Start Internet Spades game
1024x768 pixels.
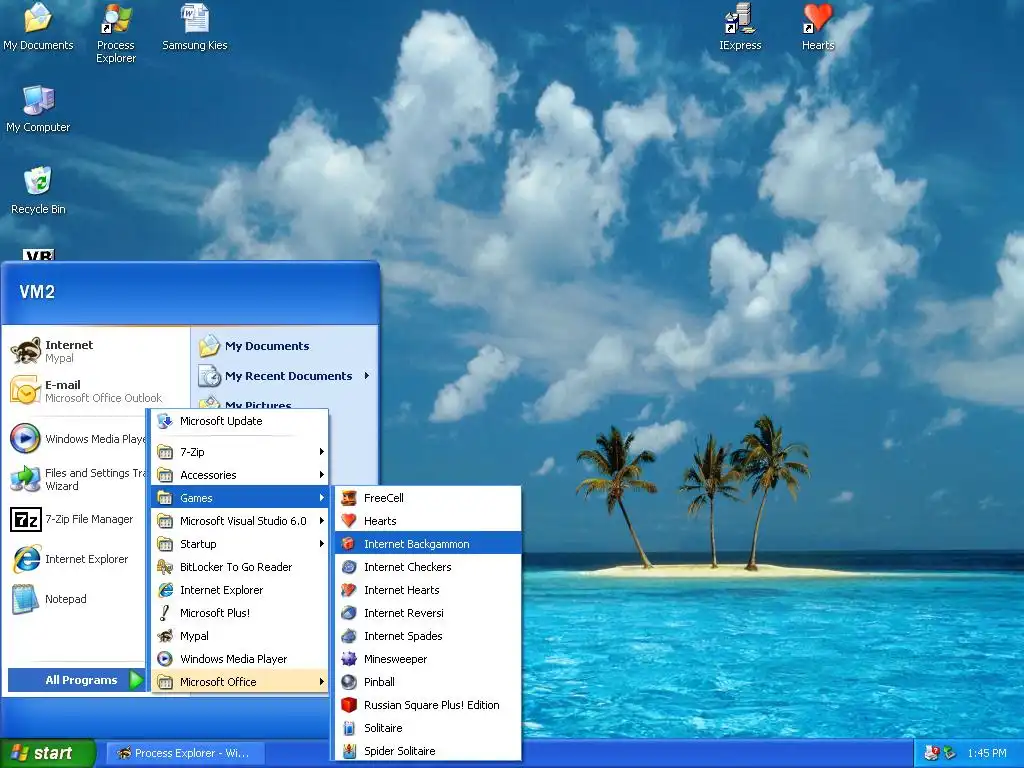coord(428,635)
